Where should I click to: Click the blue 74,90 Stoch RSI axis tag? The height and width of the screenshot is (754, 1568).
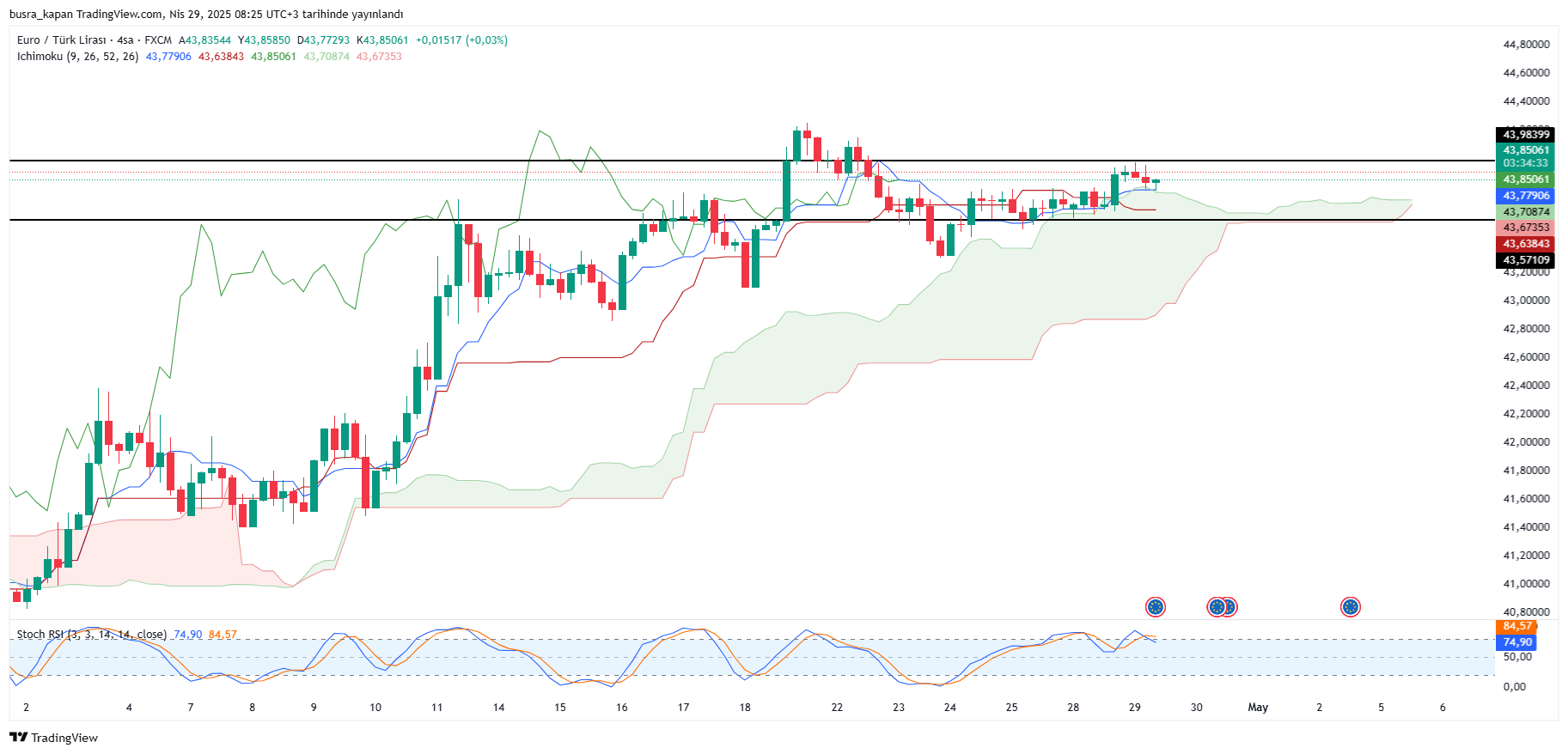tap(1517, 642)
